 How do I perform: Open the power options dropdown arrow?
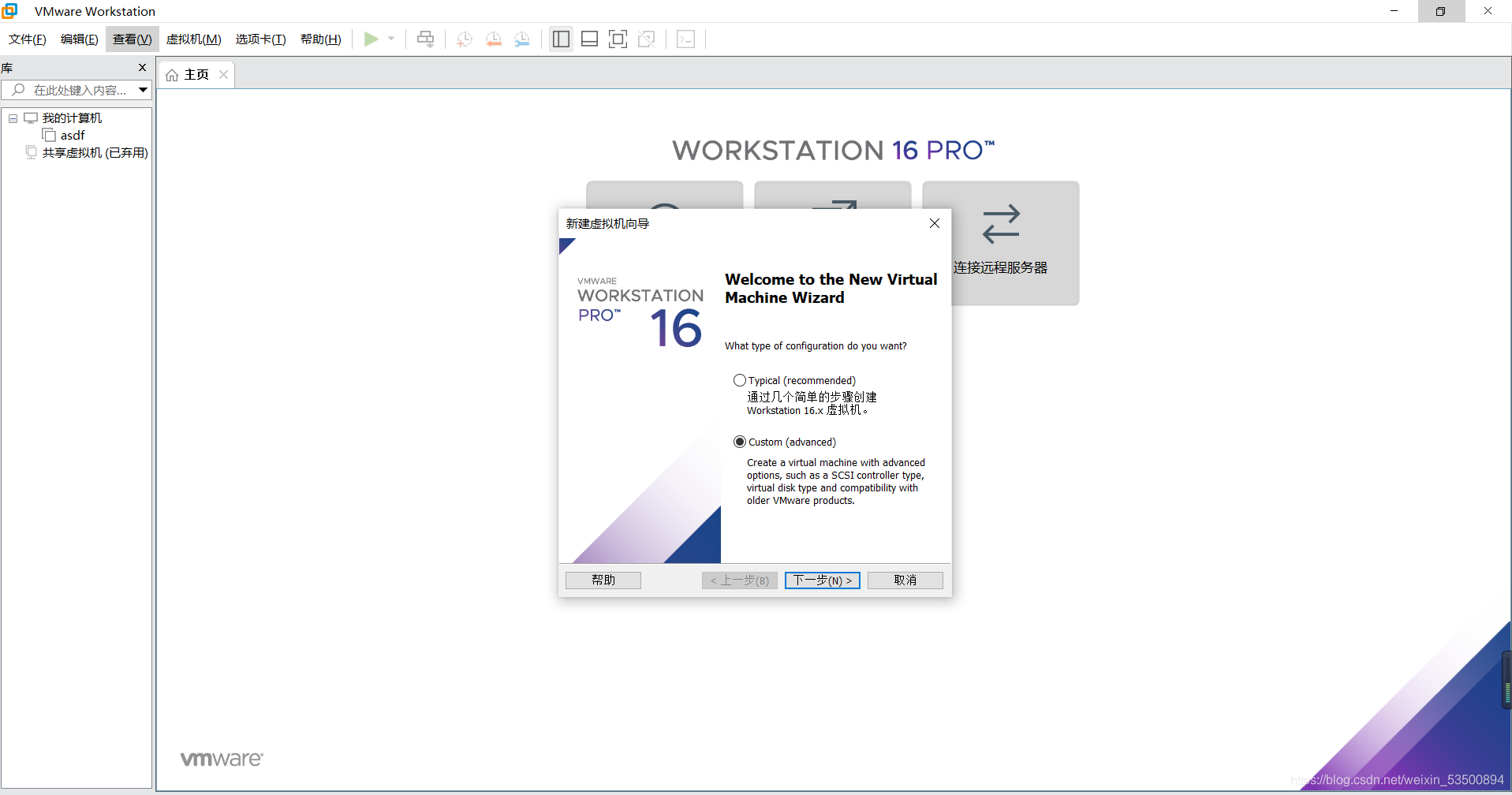(391, 39)
